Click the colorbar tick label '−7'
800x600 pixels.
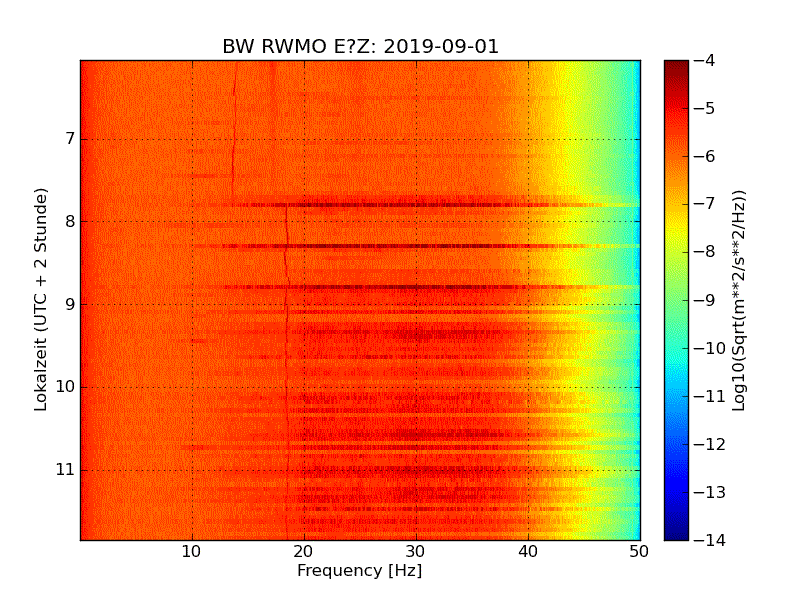pyautogui.click(x=705, y=204)
